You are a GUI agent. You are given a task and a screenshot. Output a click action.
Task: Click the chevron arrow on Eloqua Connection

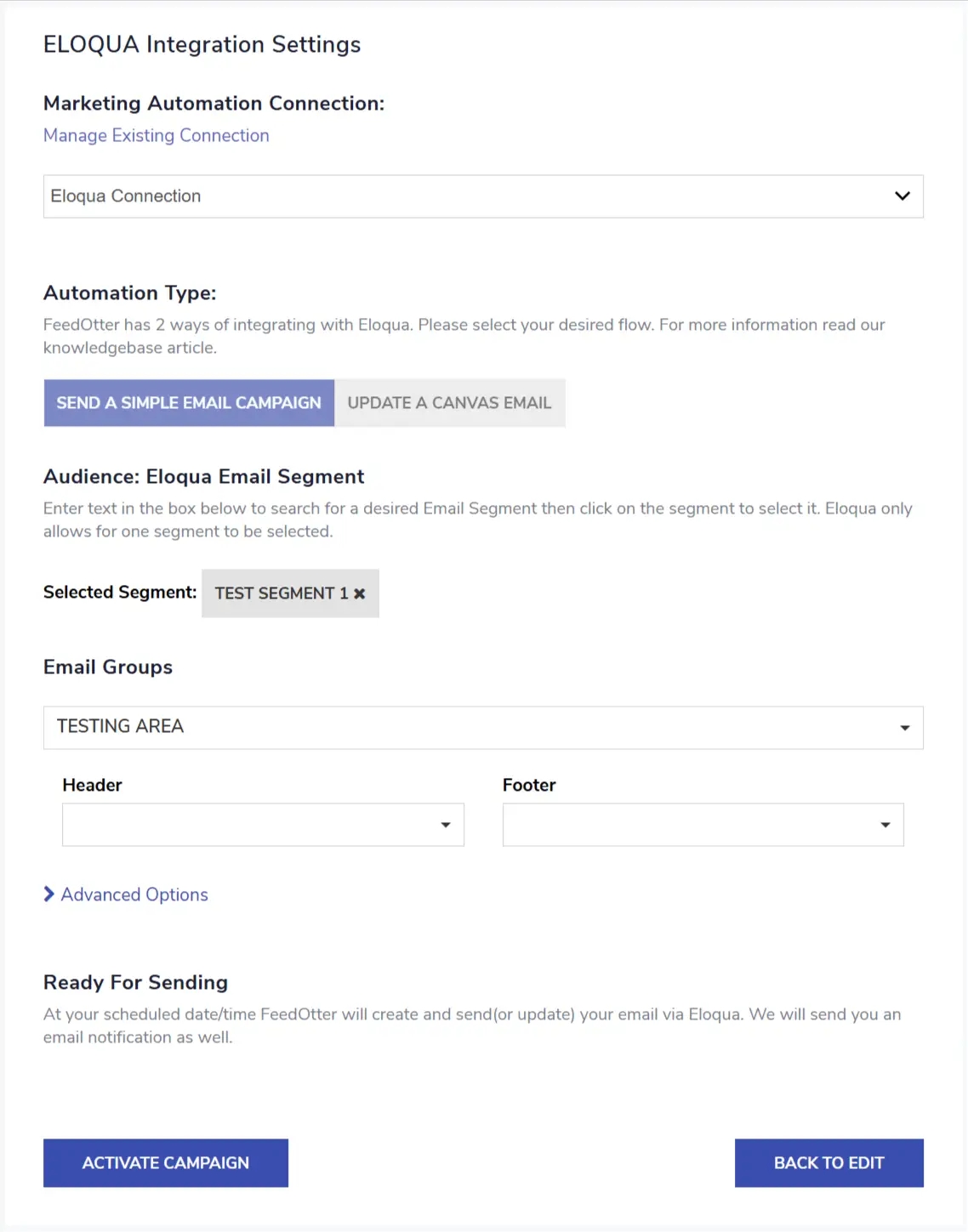coord(902,196)
